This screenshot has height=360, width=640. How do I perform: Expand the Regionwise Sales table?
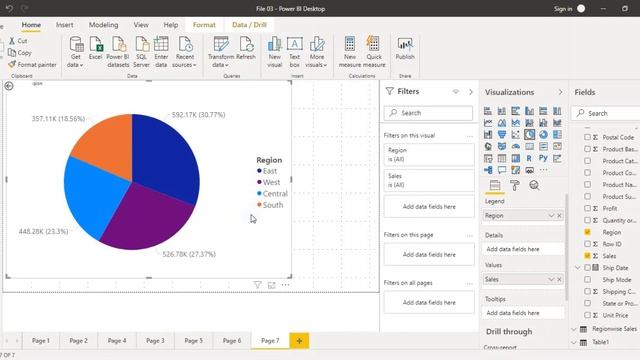pyautogui.click(x=574, y=329)
